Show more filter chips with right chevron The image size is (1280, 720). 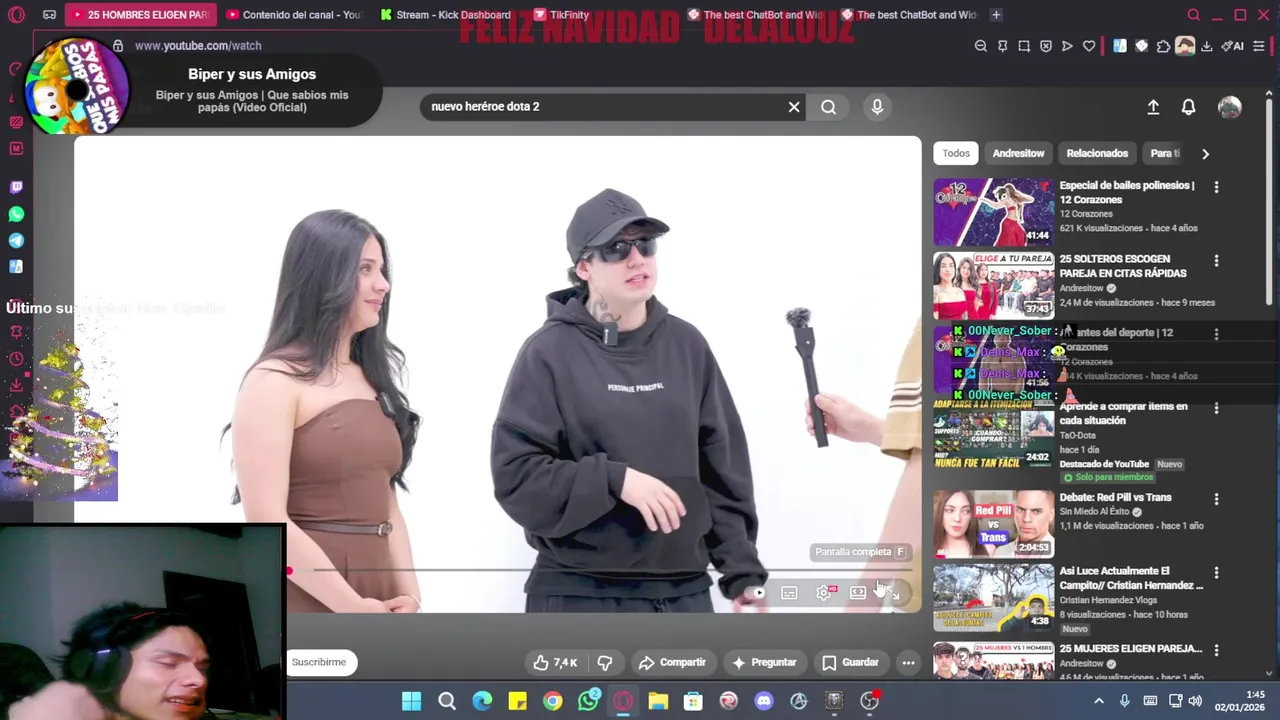[x=1205, y=154]
